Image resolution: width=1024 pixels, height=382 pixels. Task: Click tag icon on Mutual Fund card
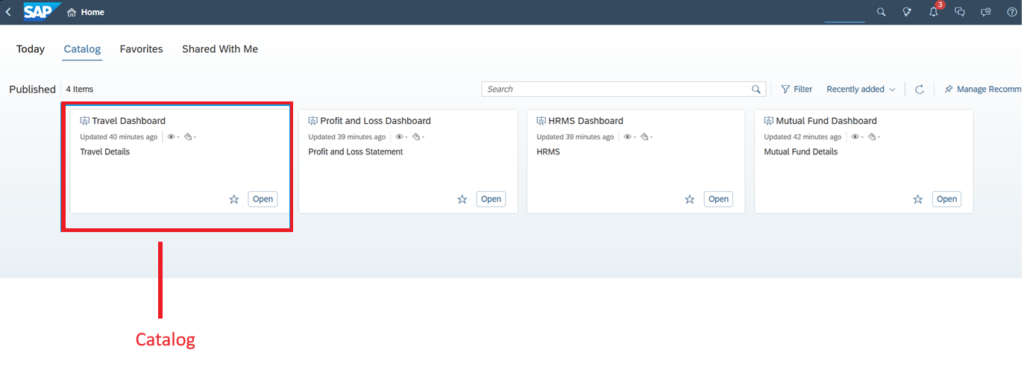tap(872, 137)
